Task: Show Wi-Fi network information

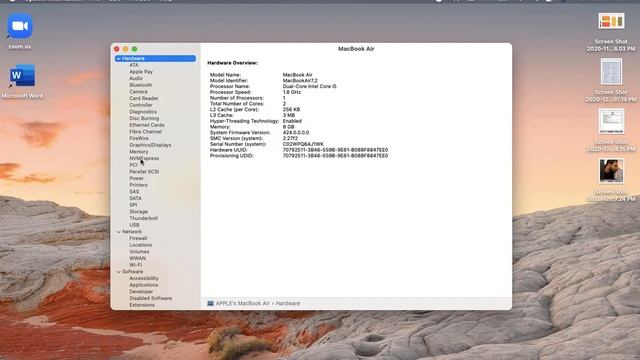Action: pyautogui.click(x=136, y=265)
